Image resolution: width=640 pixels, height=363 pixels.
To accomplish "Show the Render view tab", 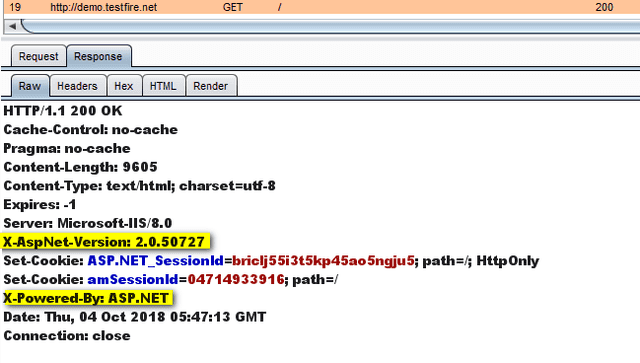I will click(x=211, y=86).
